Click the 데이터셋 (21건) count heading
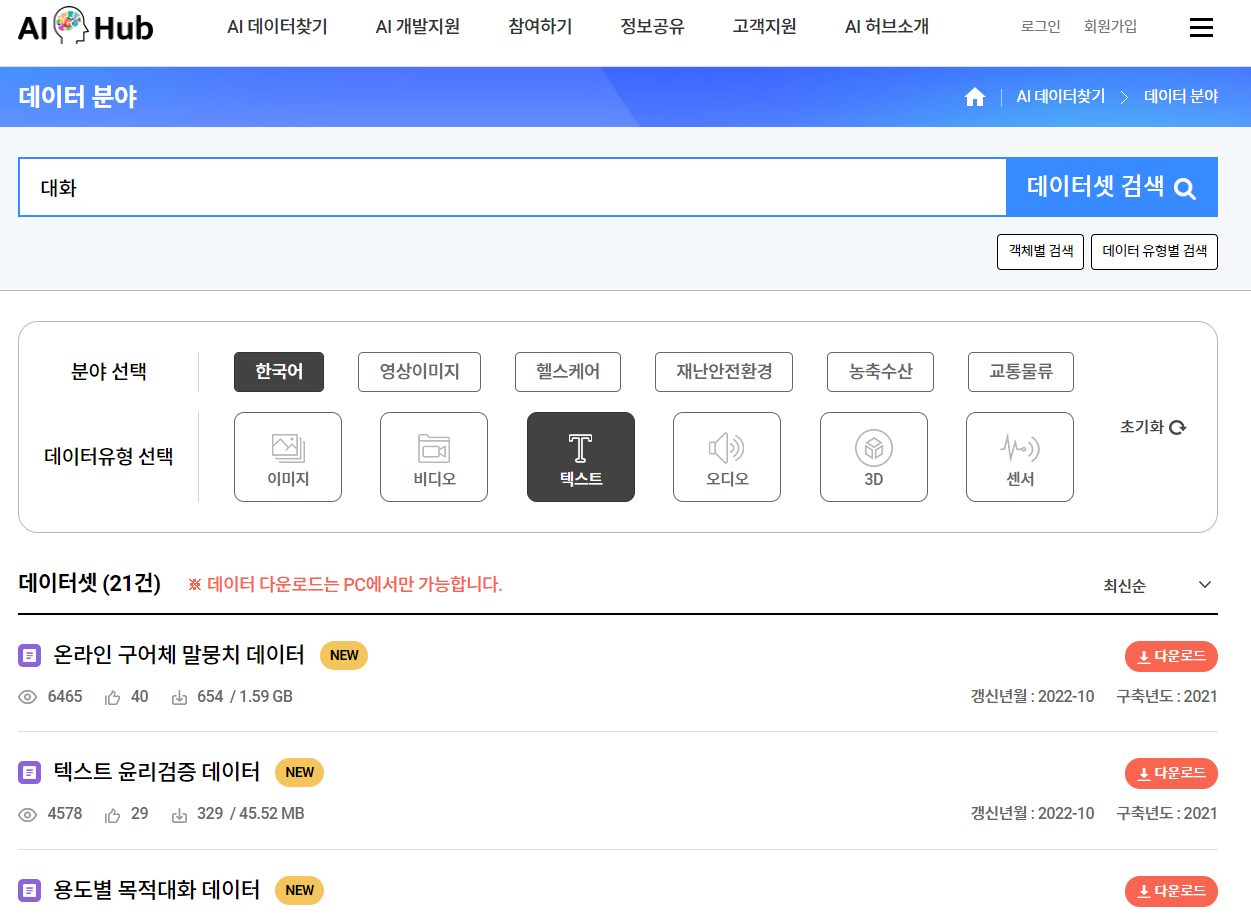 (90, 583)
